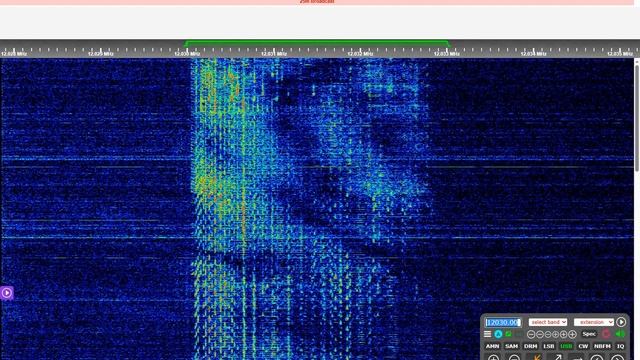Click the smallest plus frequency step button
This screenshot has height=360, width=640.
coord(556,334)
